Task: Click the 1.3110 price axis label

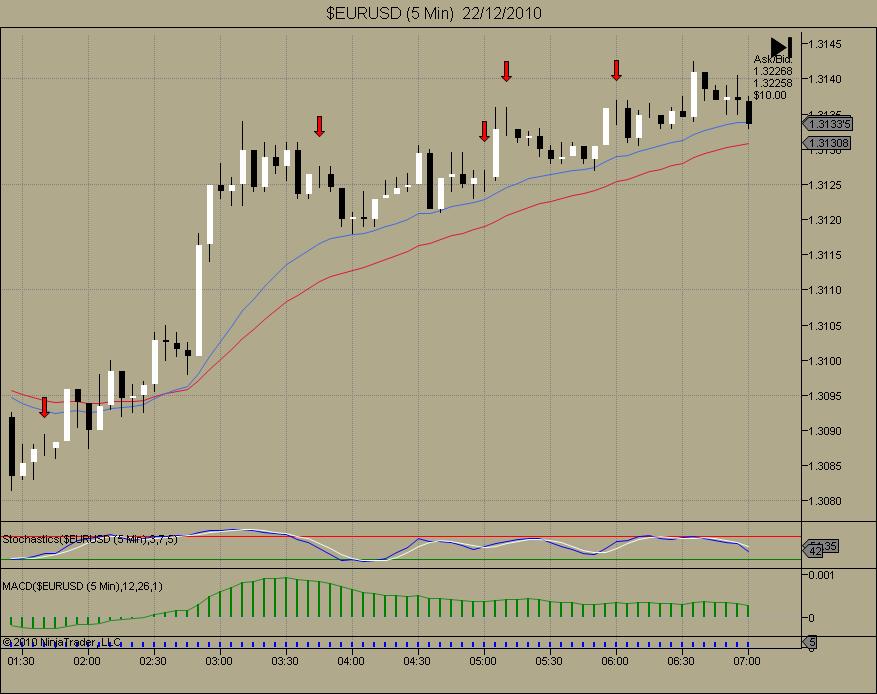Action: pos(826,291)
